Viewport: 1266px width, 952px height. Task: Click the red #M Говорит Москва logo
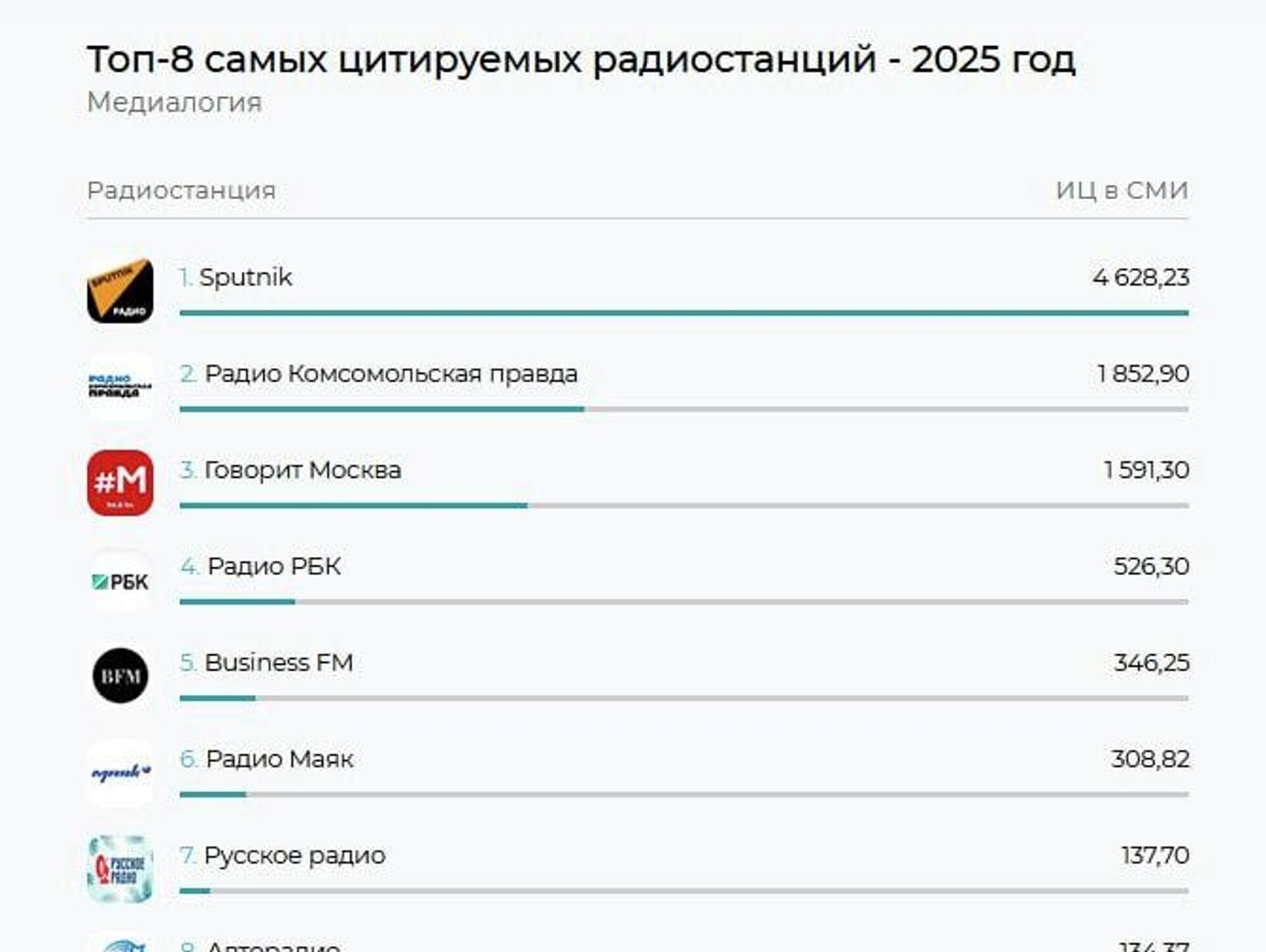pyautogui.click(x=120, y=483)
